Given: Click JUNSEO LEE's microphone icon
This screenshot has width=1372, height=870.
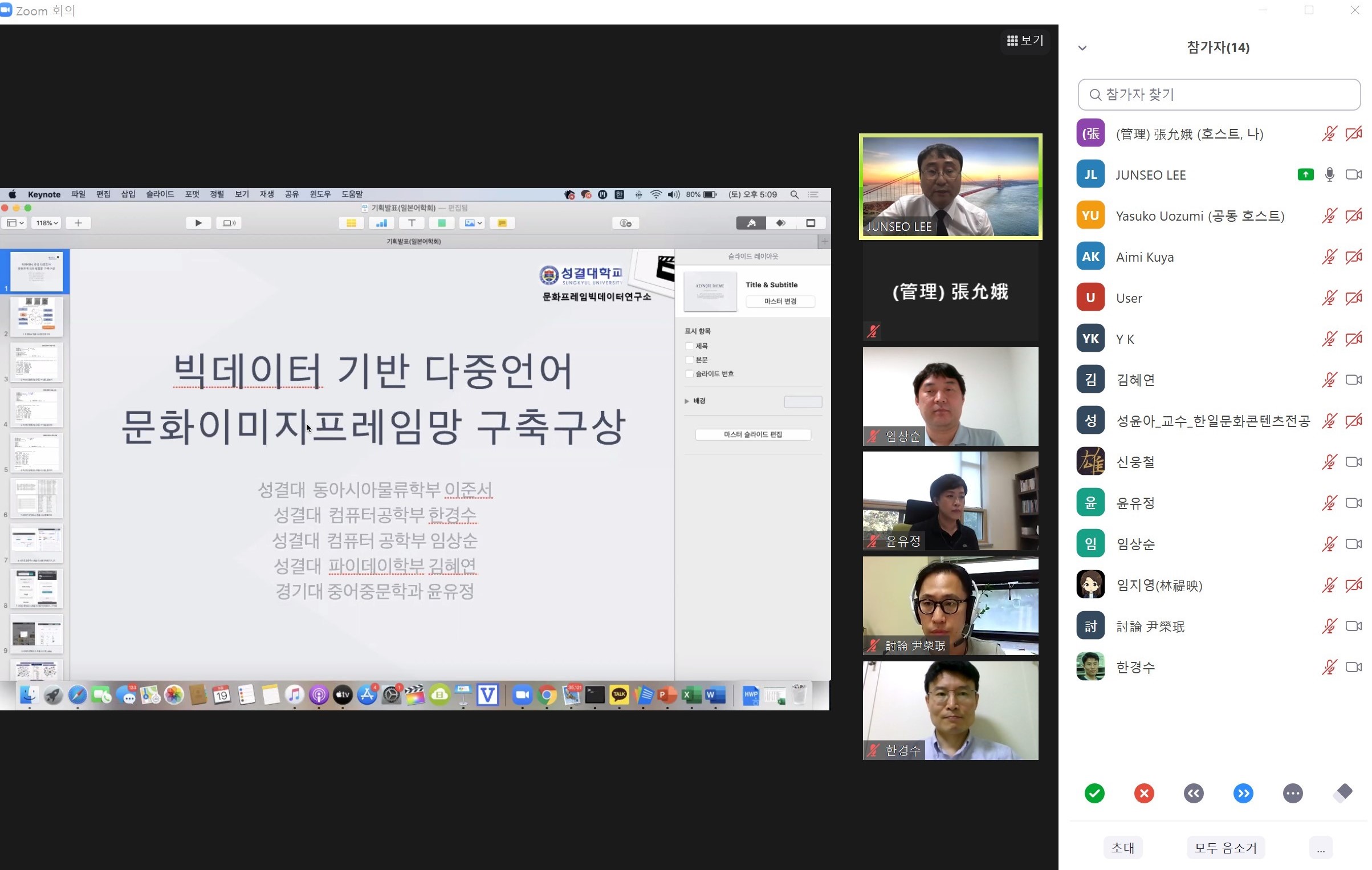Looking at the screenshot, I should pyautogui.click(x=1329, y=174).
